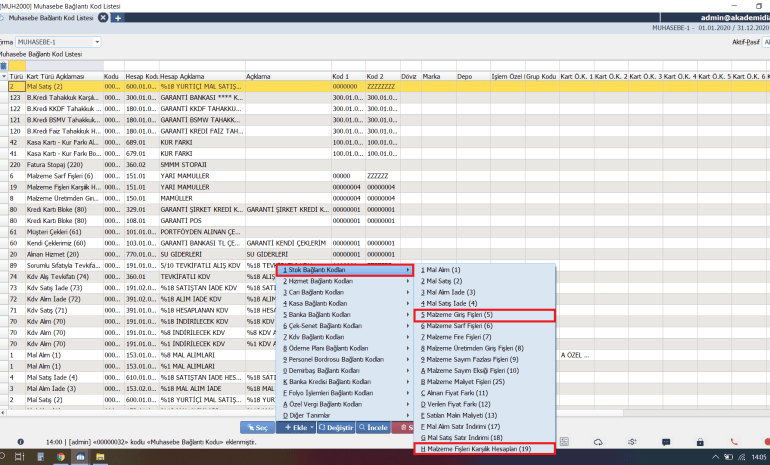Open Diğer Tanımlar submenu
The width and height of the screenshot is (770, 465).
click(x=345, y=415)
